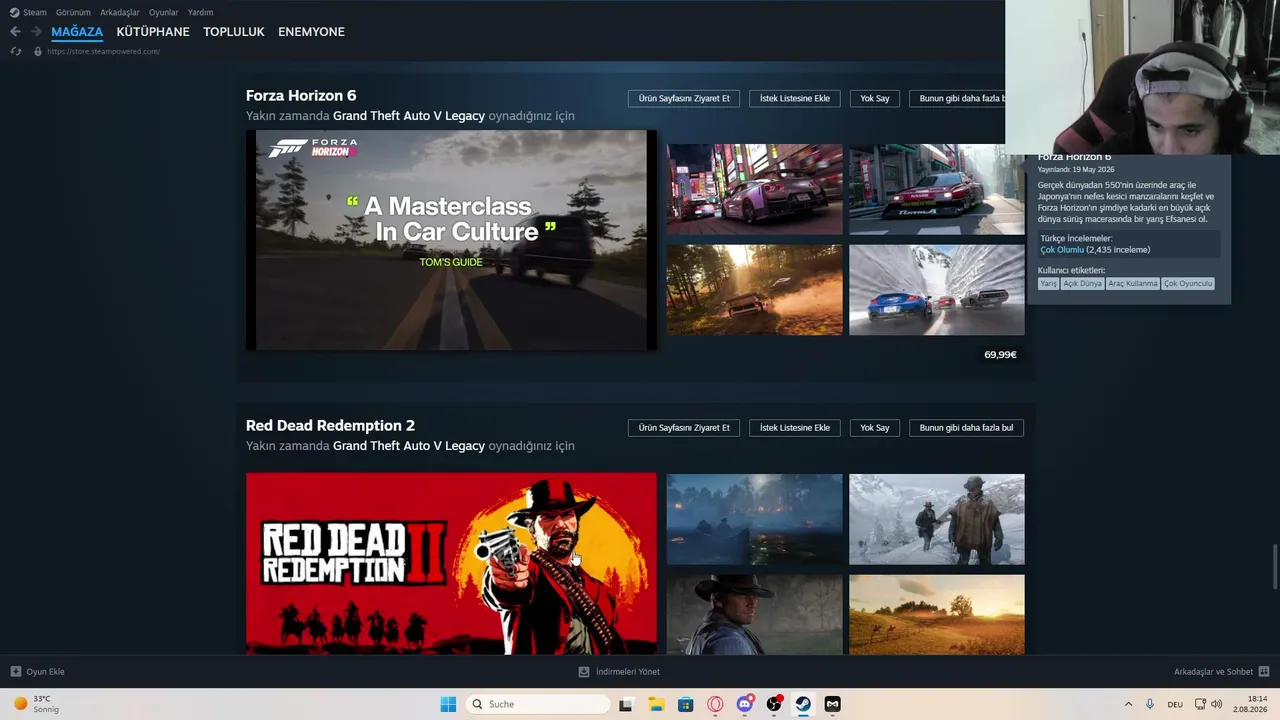Image resolution: width=1280 pixels, height=720 pixels.
Task: Open the Forza screenshot of blue car in snow
Action: 937,290
